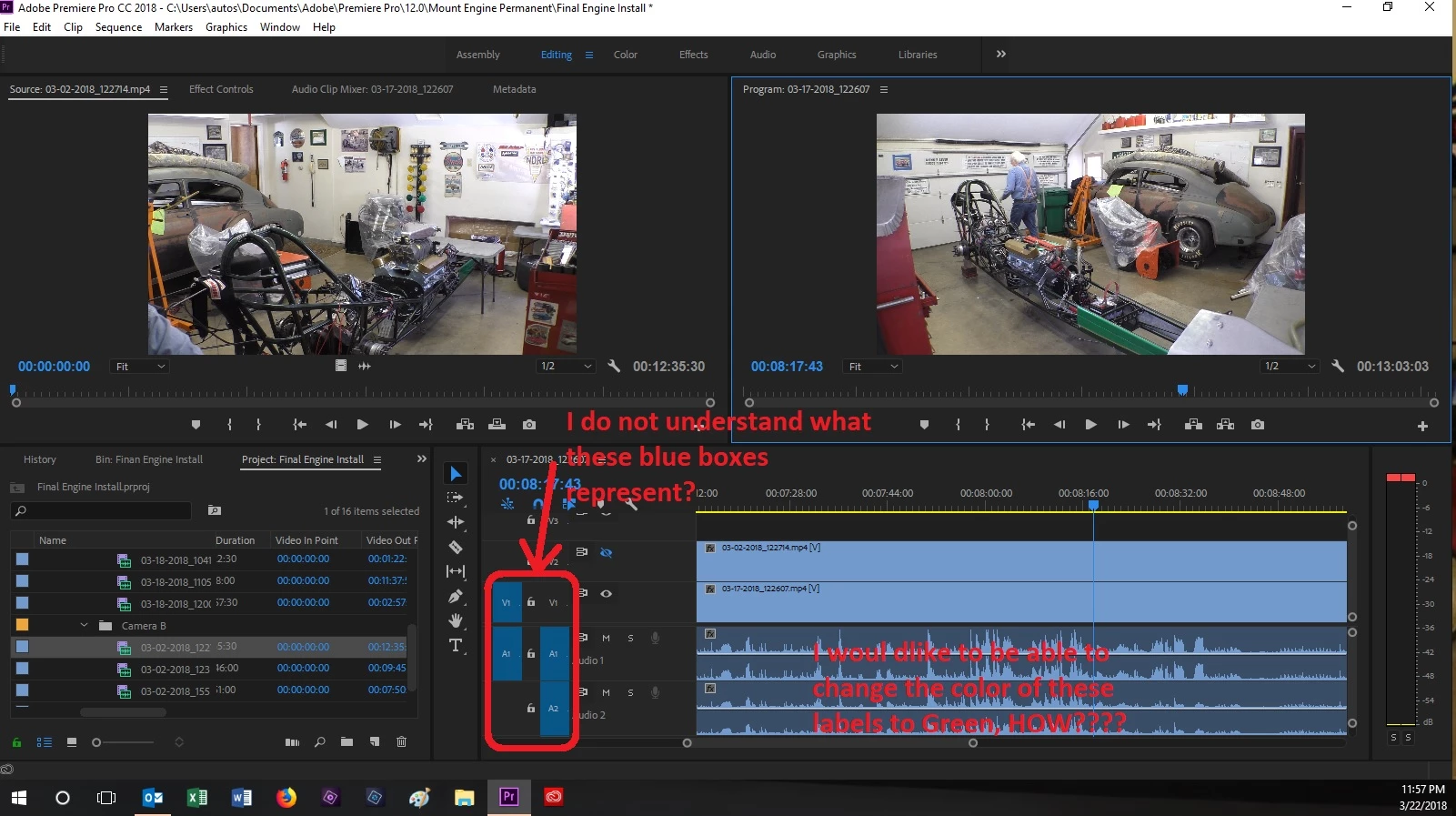1456x816 pixels.
Task: Select the Track Select Forward tool
Action: tap(456, 498)
